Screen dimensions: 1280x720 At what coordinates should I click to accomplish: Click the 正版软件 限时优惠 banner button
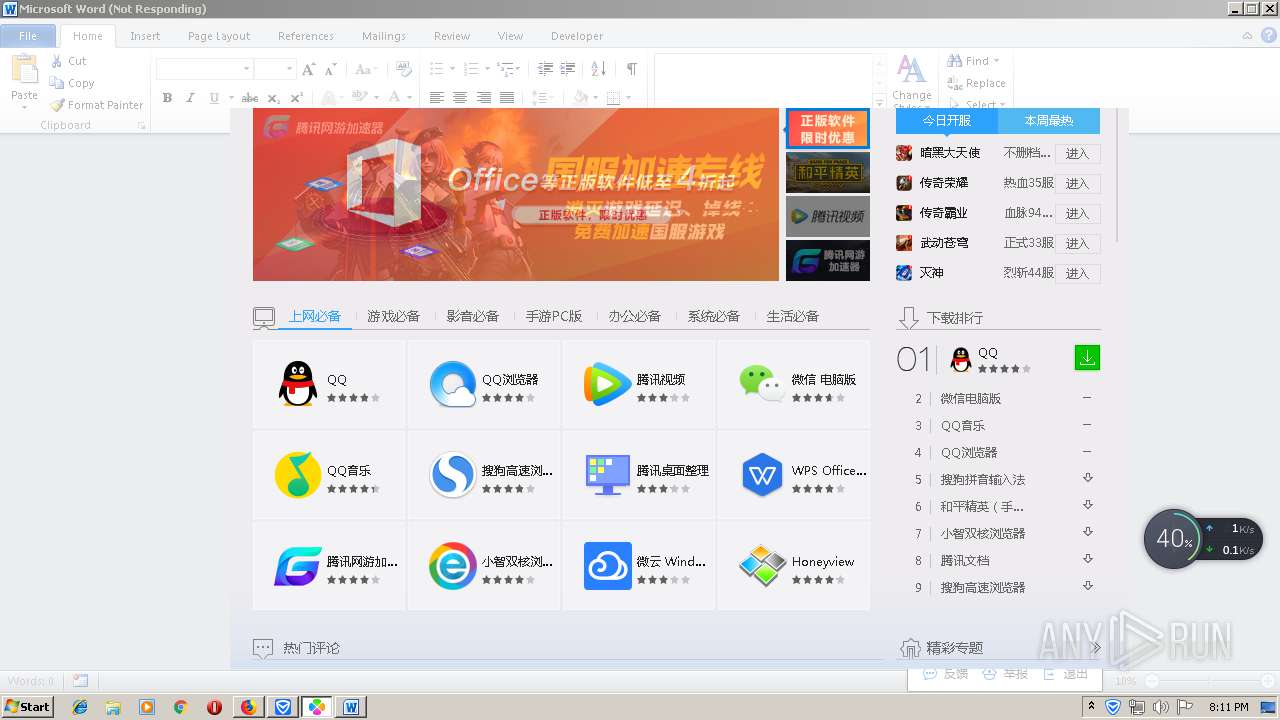[x=827, y=129]
